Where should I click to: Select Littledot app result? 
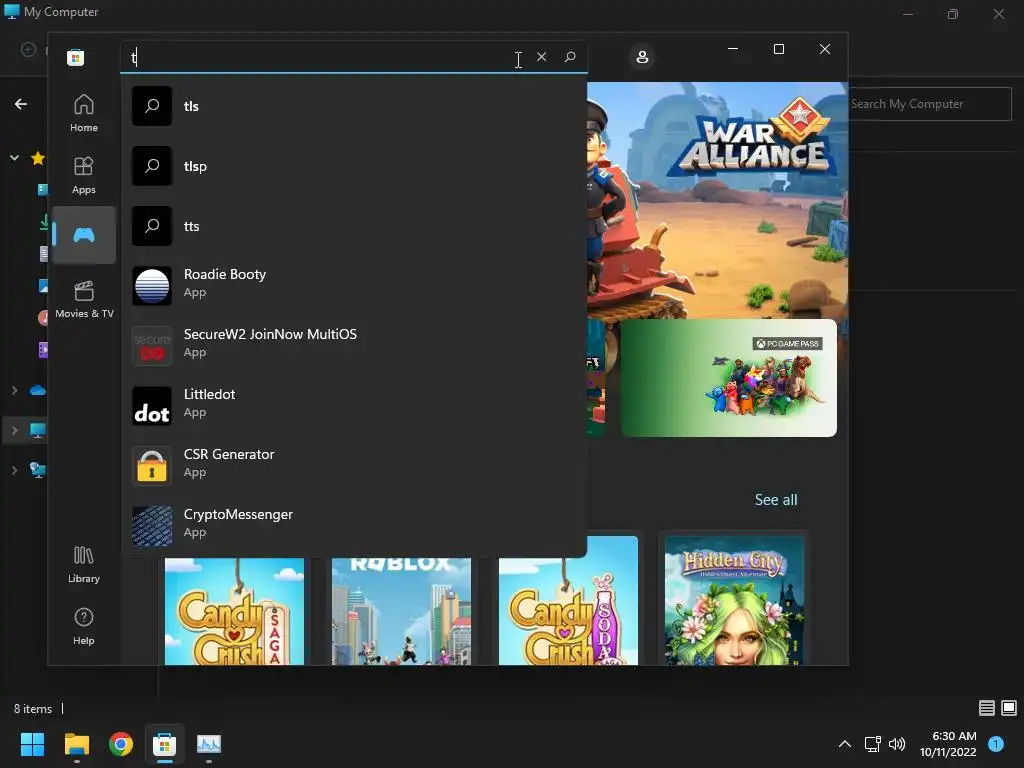pyautogui.click(x=354, y=406)
